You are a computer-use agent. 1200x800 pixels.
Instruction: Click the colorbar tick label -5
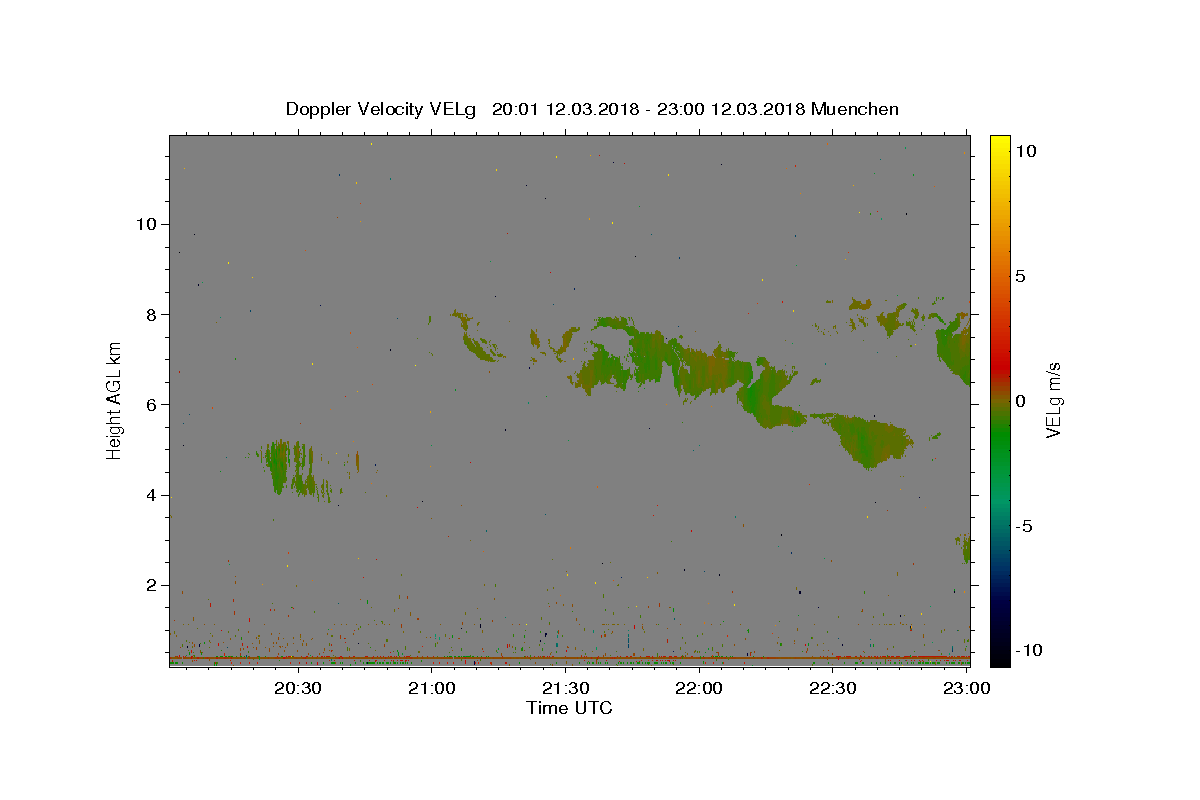pyautogui.click(x=1024, y=526)
